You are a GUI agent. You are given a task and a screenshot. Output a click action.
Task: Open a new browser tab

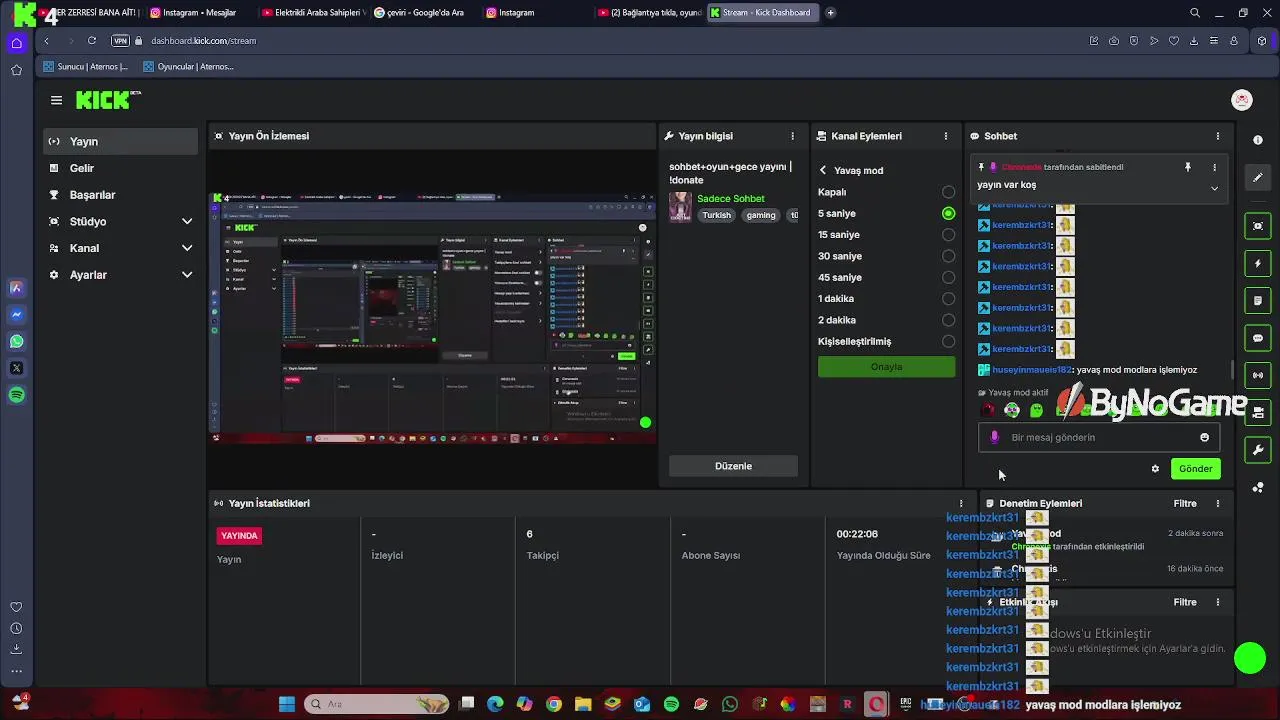pyautogui.click(x=830, y=13)
